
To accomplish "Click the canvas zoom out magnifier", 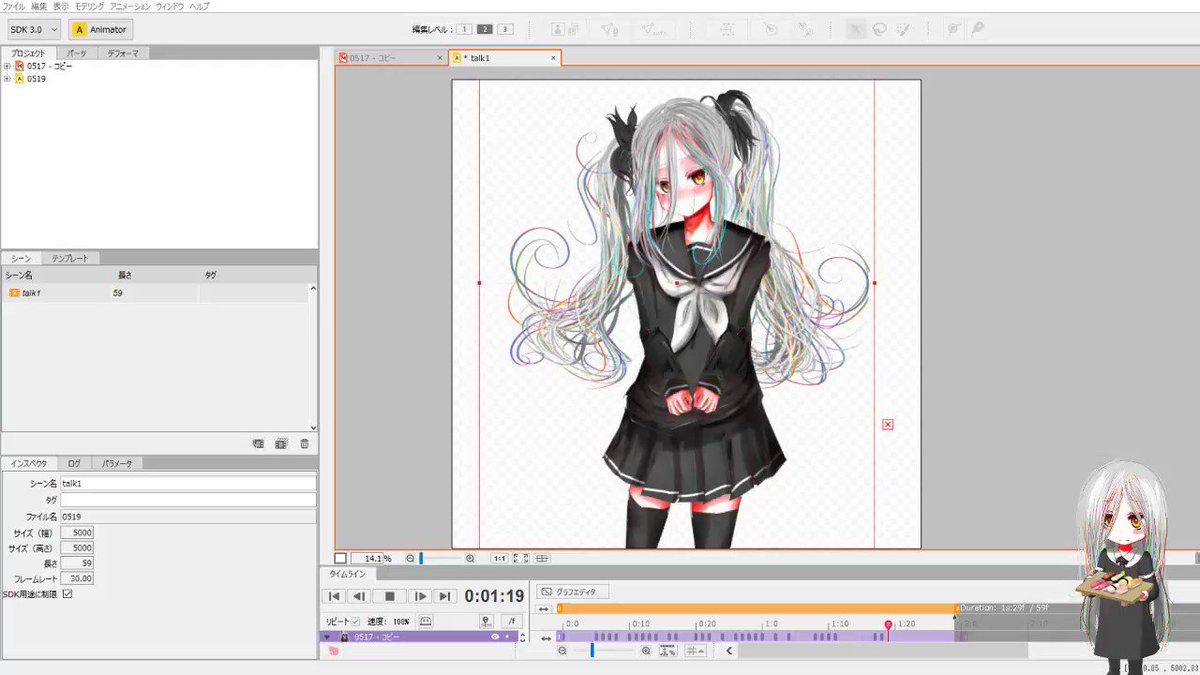I will (410, 558).
